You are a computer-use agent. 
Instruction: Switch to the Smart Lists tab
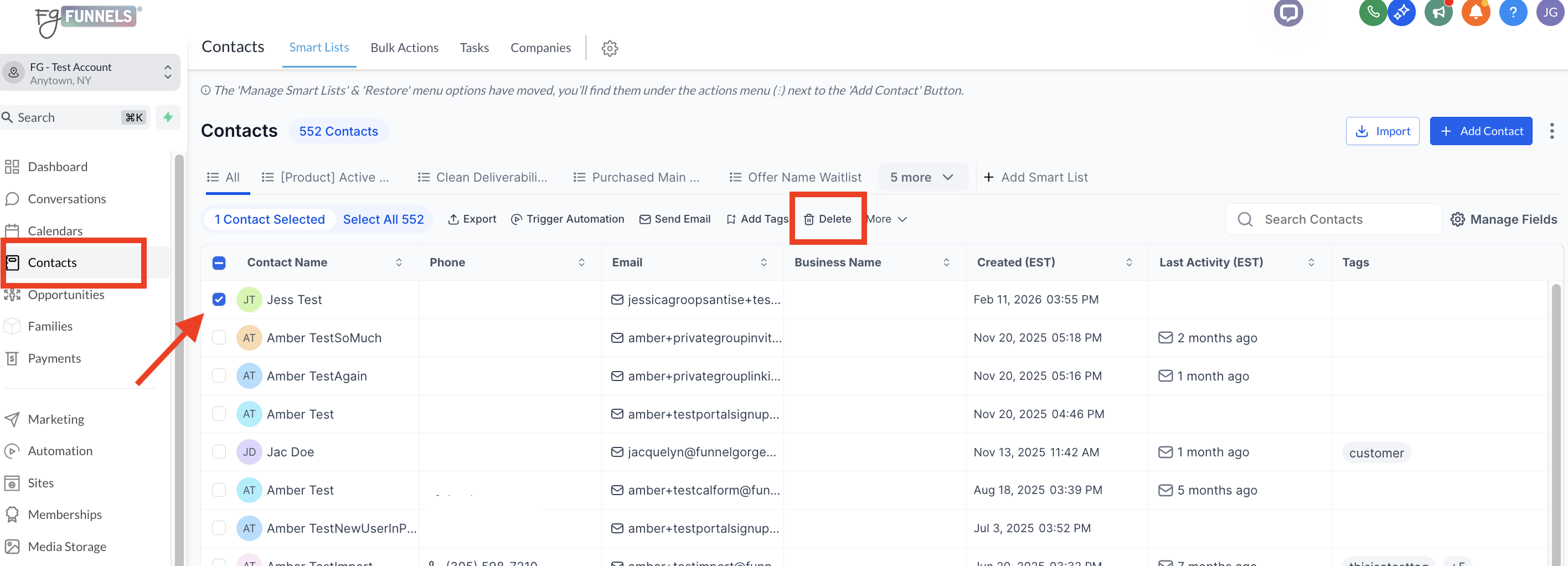pos(319,48)
